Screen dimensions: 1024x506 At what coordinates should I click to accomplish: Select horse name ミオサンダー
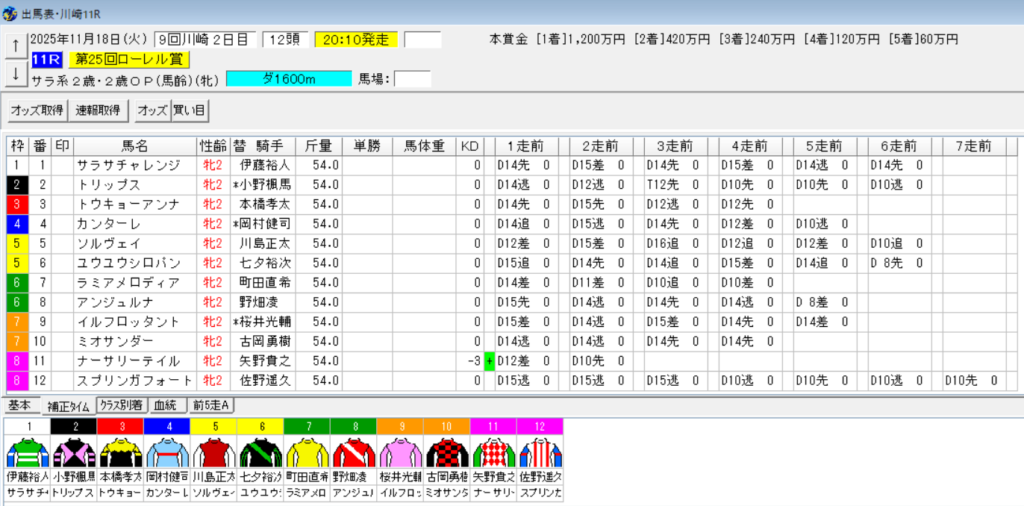click(x=116, y=341)
